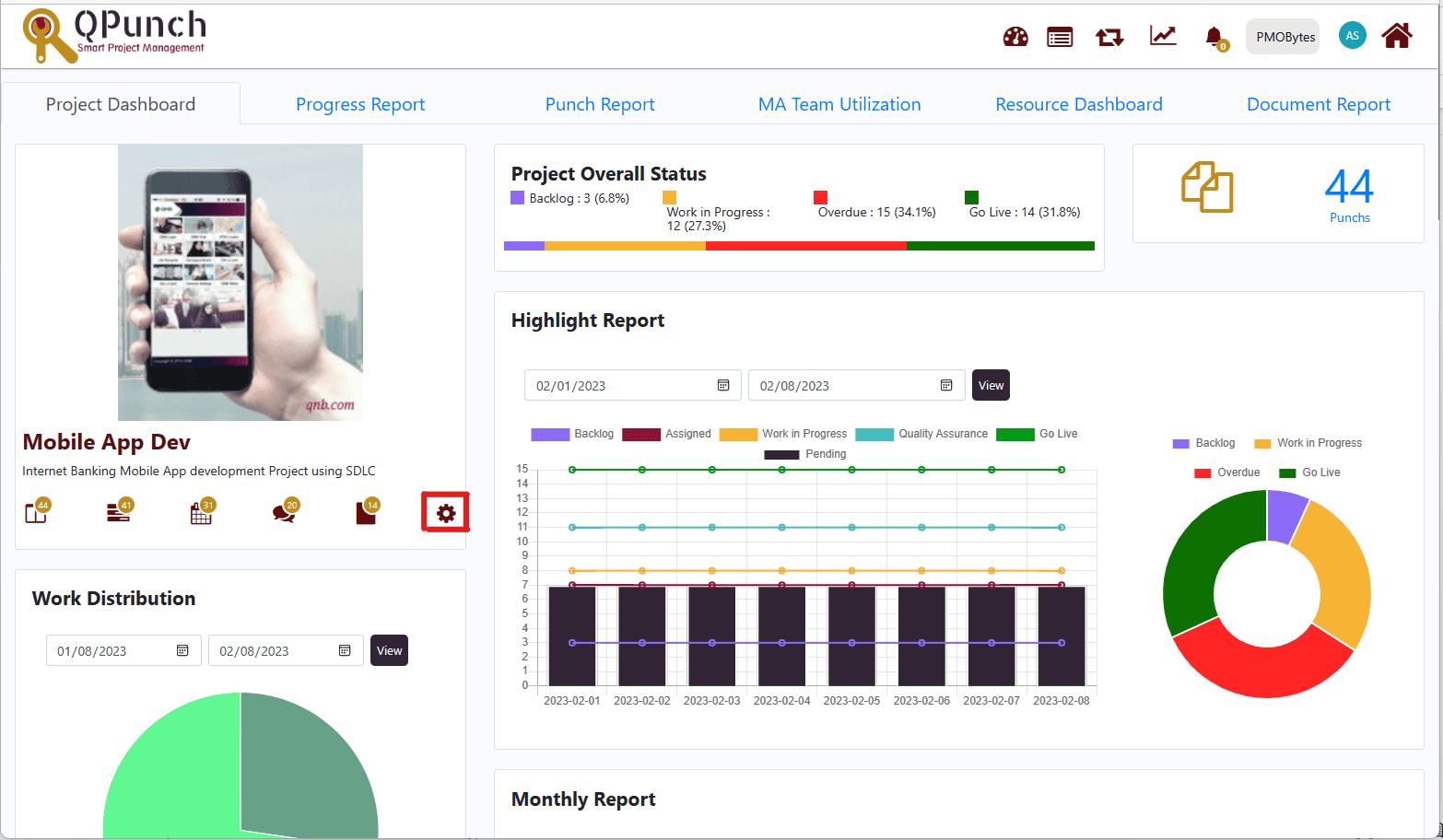Viewport: 1443px width, 840px height.
Task: Open the punches icon with badge 44
Action: 37,511
